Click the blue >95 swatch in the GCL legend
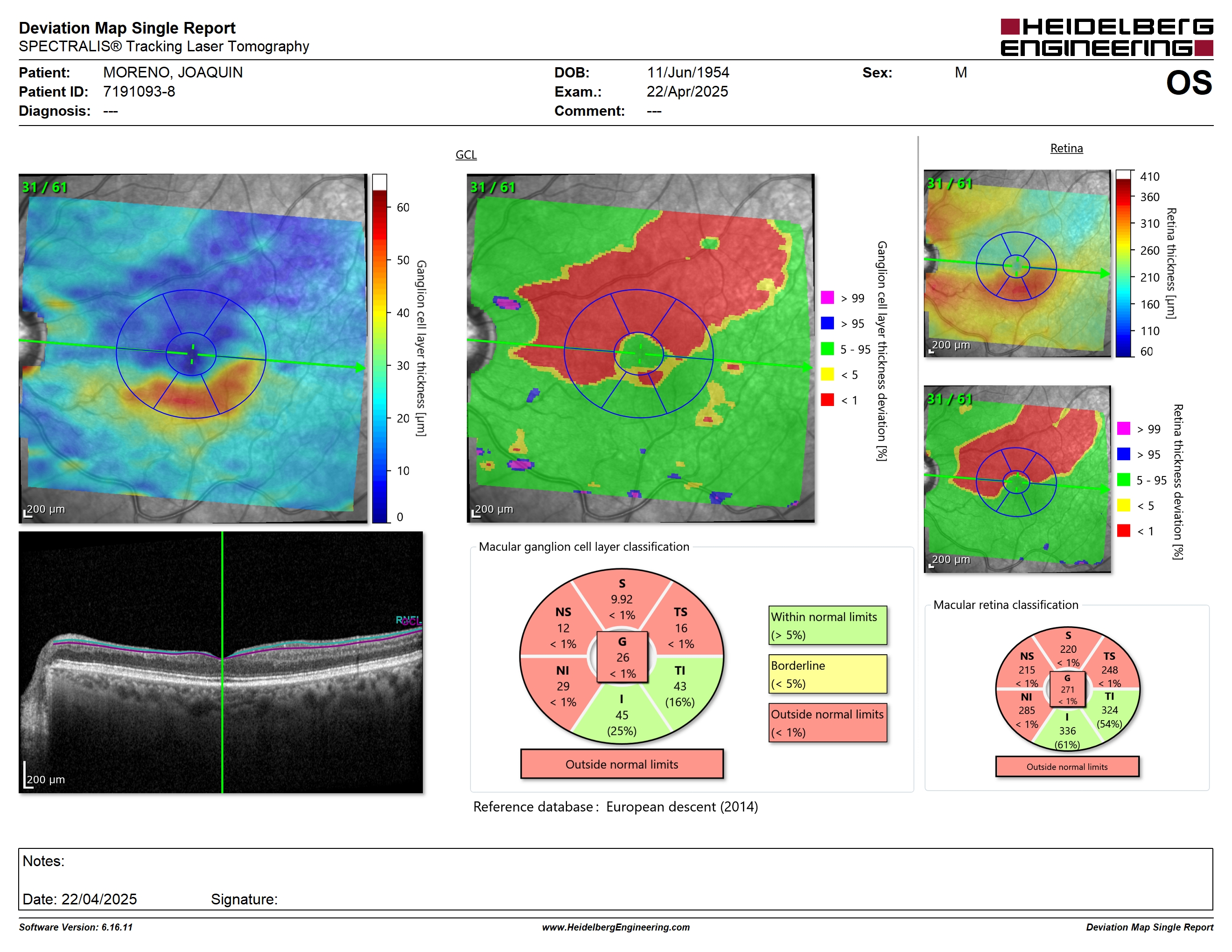The image size is (1232, 952). pyautogui.click(x=827, y=322)
